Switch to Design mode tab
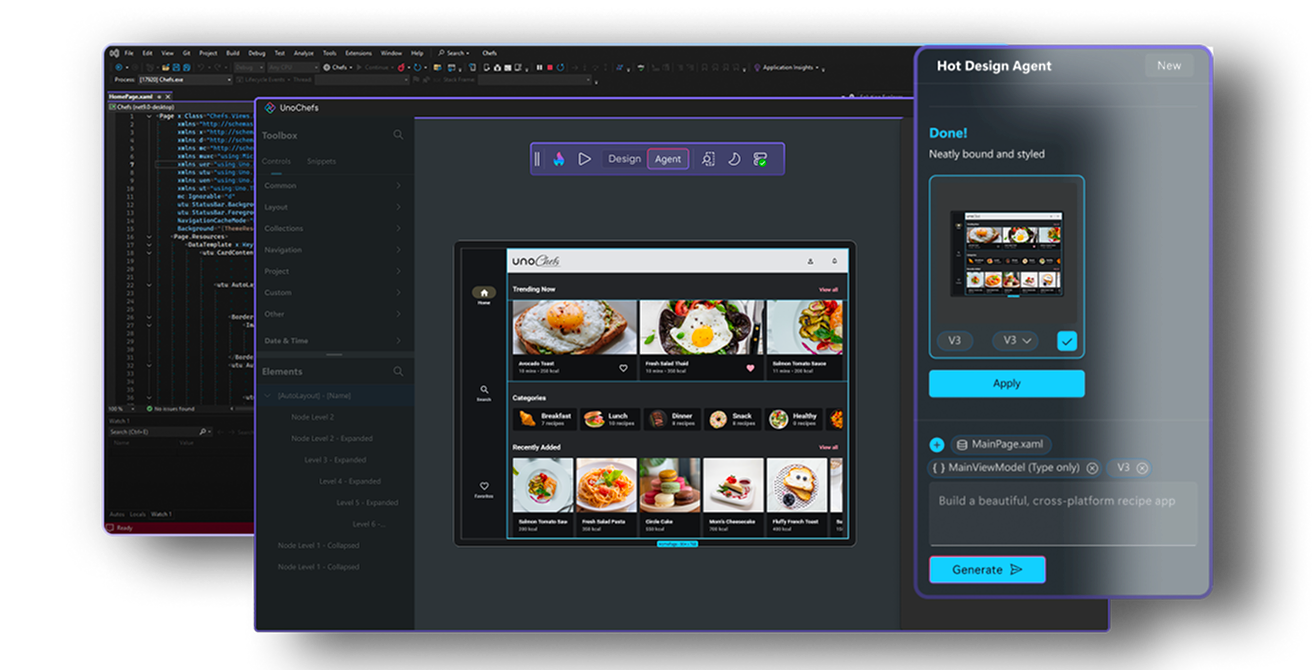Viewport: 1316px width, 670px height. pos(624,159)
